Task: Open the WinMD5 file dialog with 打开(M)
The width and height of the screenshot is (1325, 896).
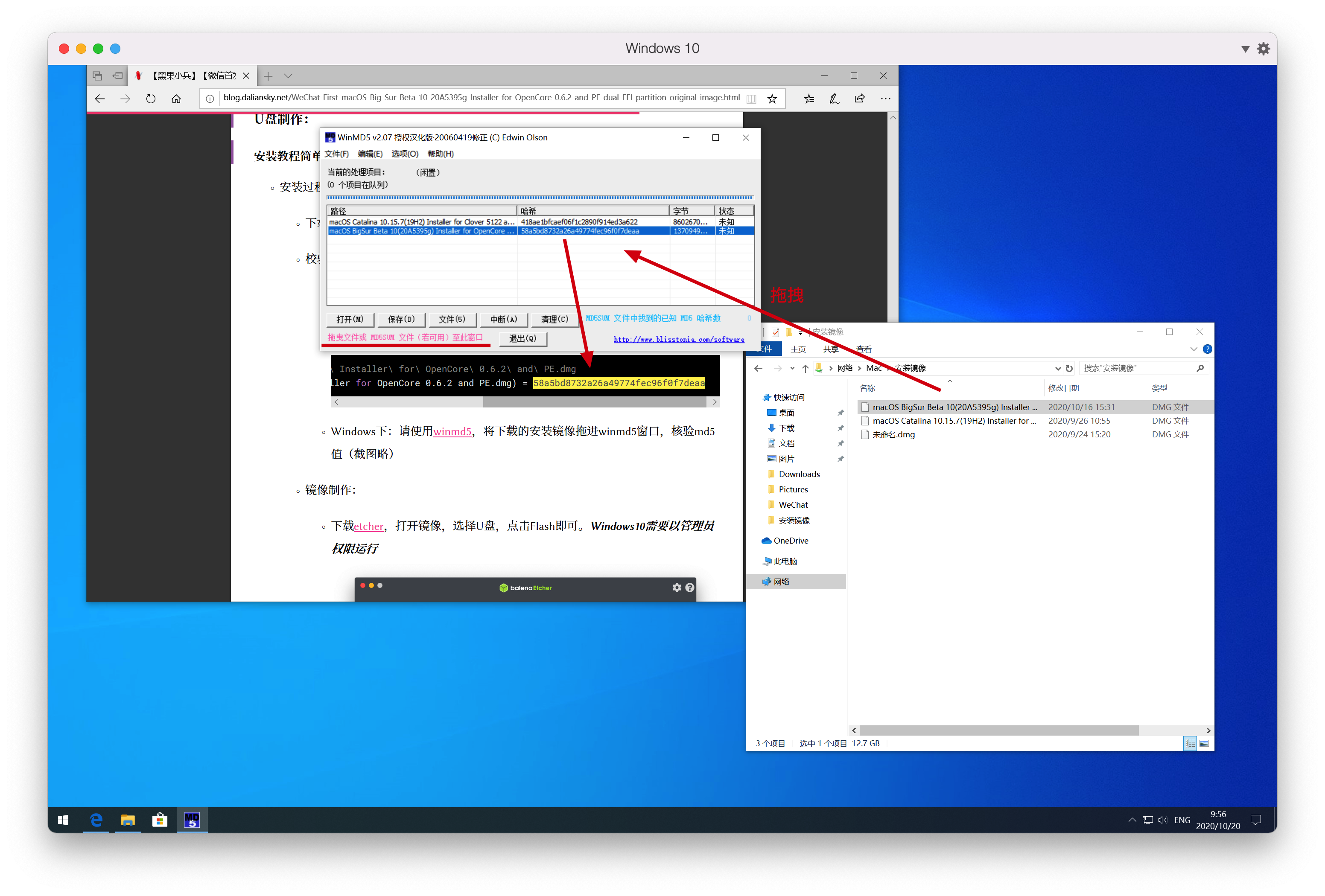Action: pos(350,319)
